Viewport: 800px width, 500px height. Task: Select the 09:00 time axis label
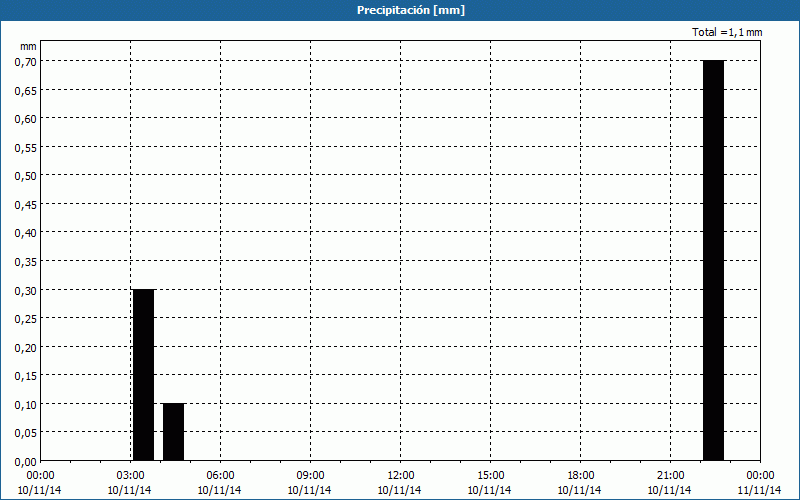pyautogui.click(x=310, y=475)
